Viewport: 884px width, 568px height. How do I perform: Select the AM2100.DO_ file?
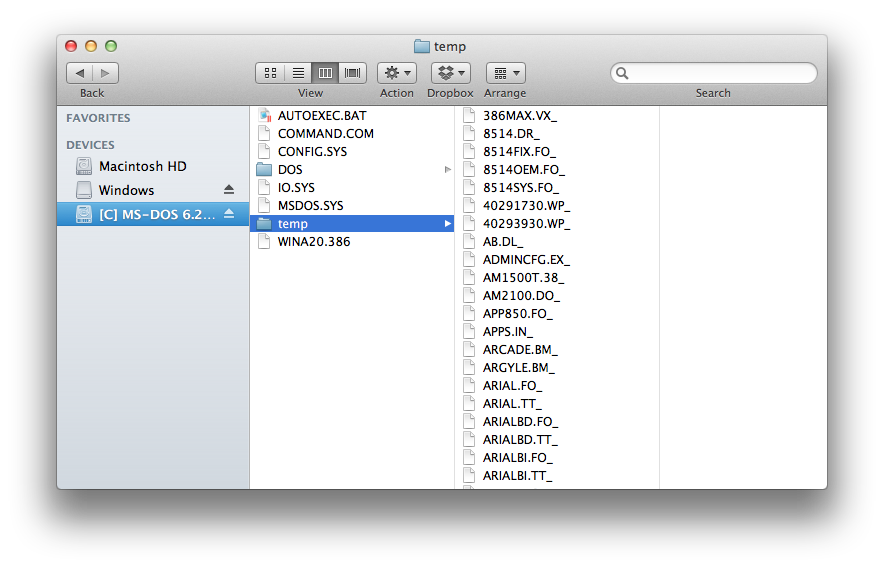[x=557, y=296]
